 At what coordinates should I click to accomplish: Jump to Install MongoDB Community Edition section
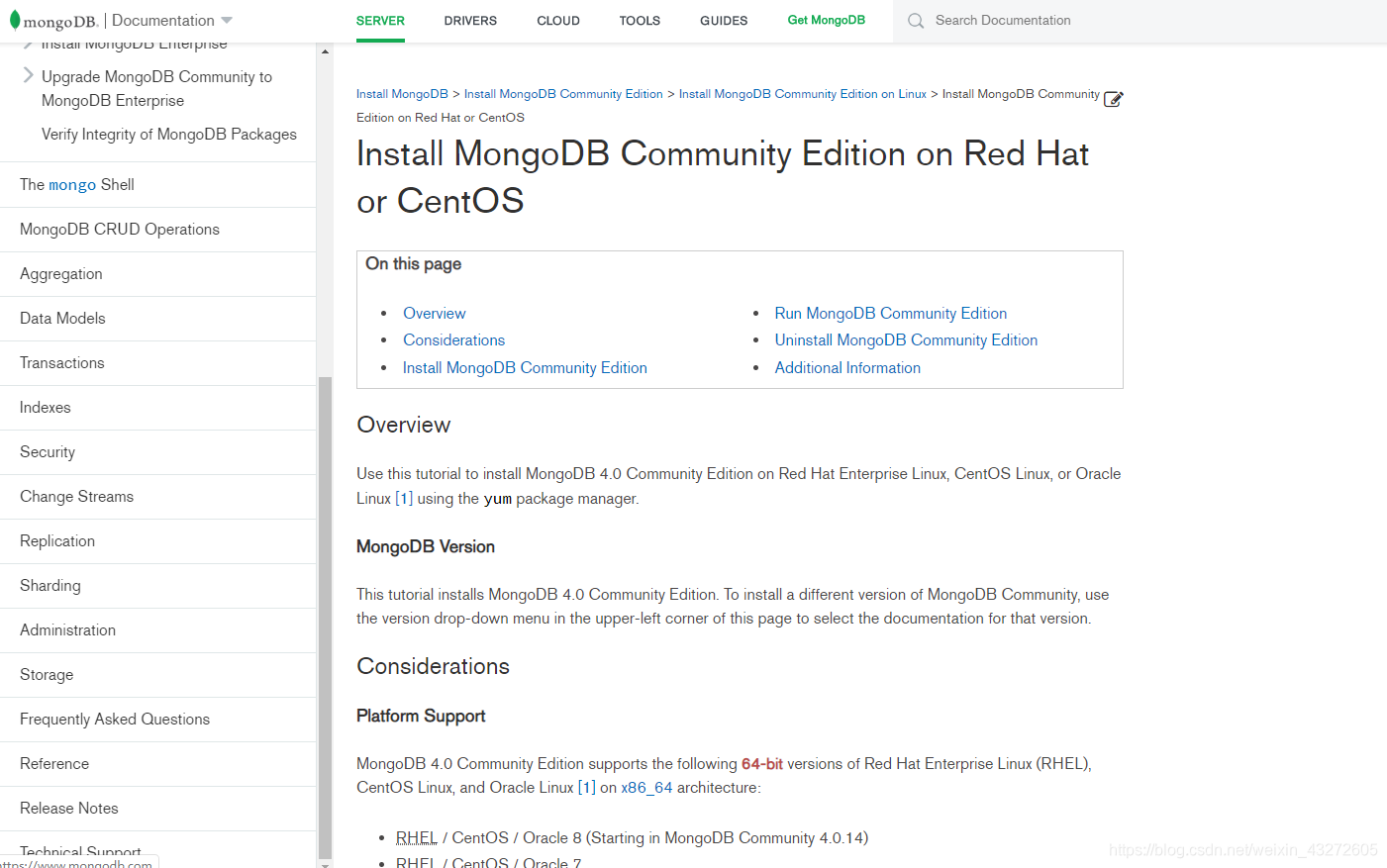525,367
